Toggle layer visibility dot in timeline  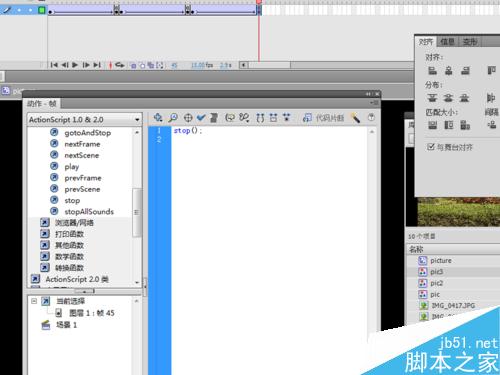click(x=19, y=10)
